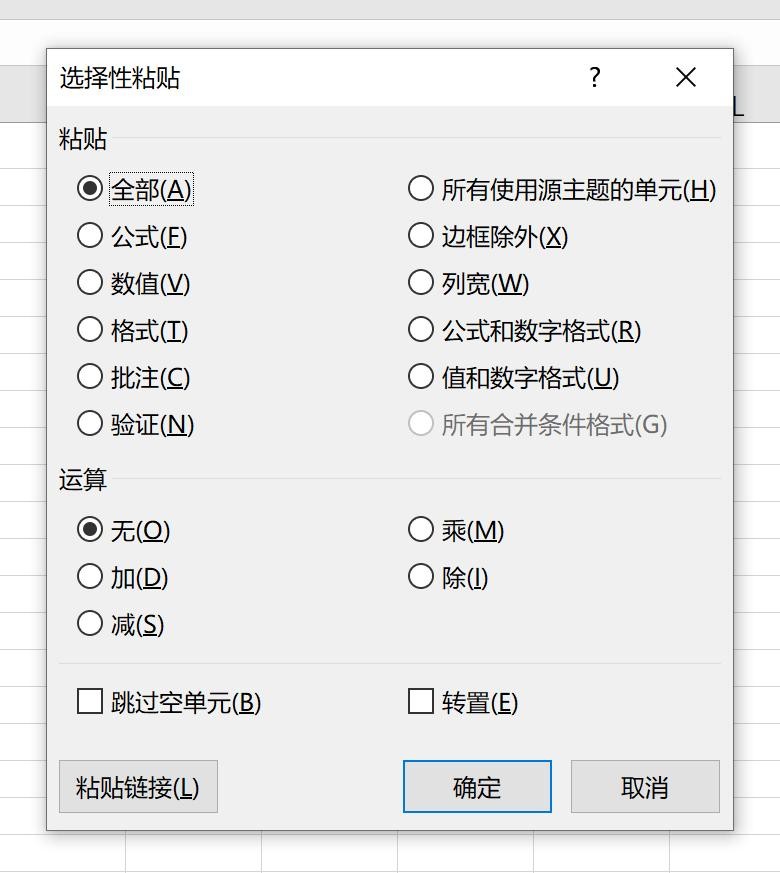The width and height of the screenshot is (780, 873).
Task: Confirm with the 确定 button
Action: (x=477, y=787)
